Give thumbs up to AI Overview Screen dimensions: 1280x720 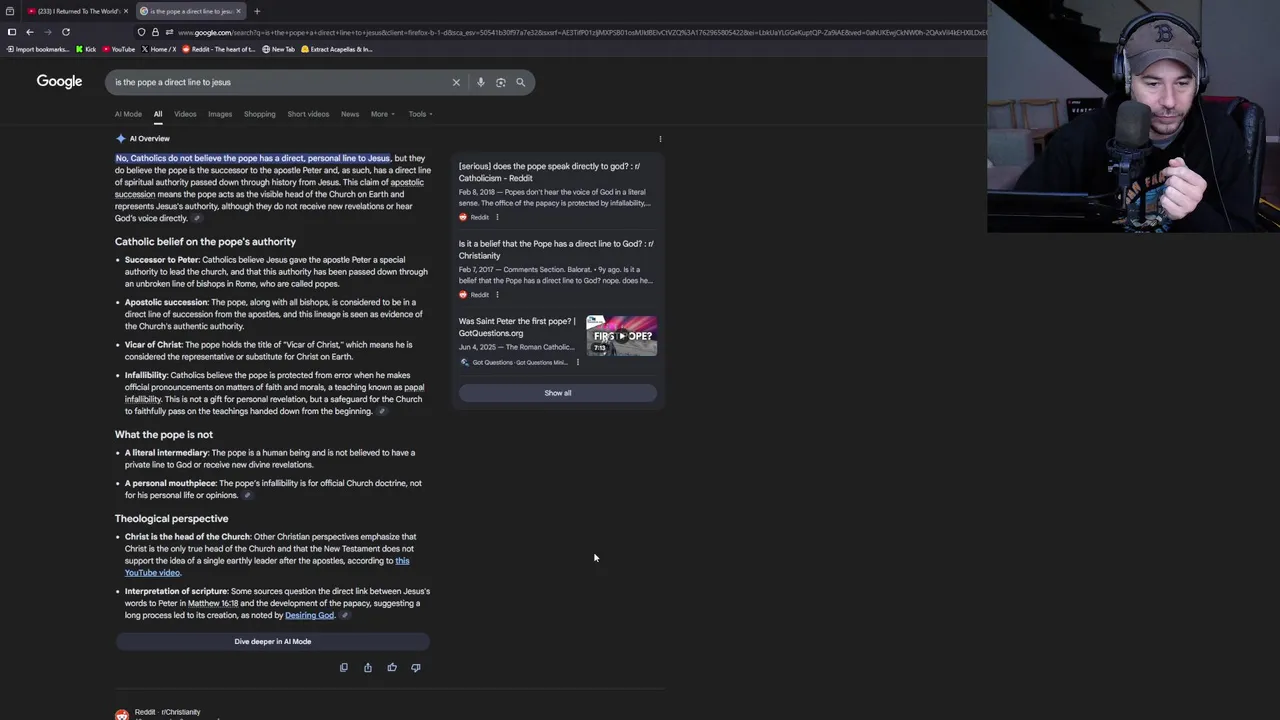point(392,667)
